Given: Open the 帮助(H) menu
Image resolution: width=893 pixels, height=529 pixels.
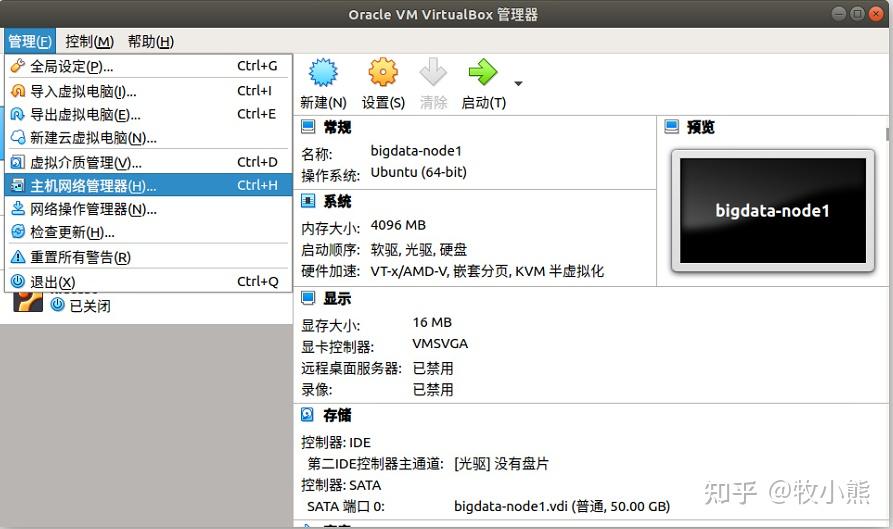Looking at the screenshot, I should 150,42.
